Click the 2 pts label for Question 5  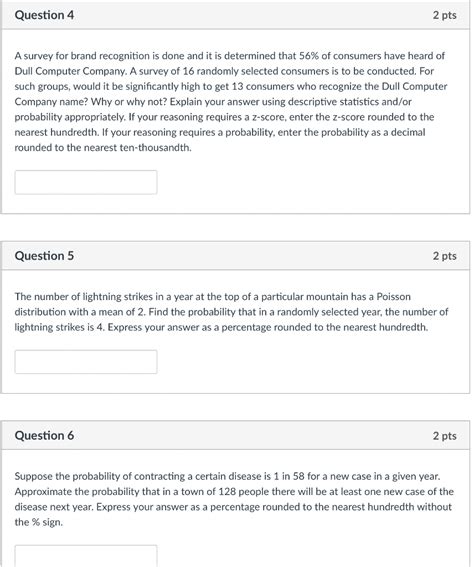pyautogui.click(x=444, y=256)
